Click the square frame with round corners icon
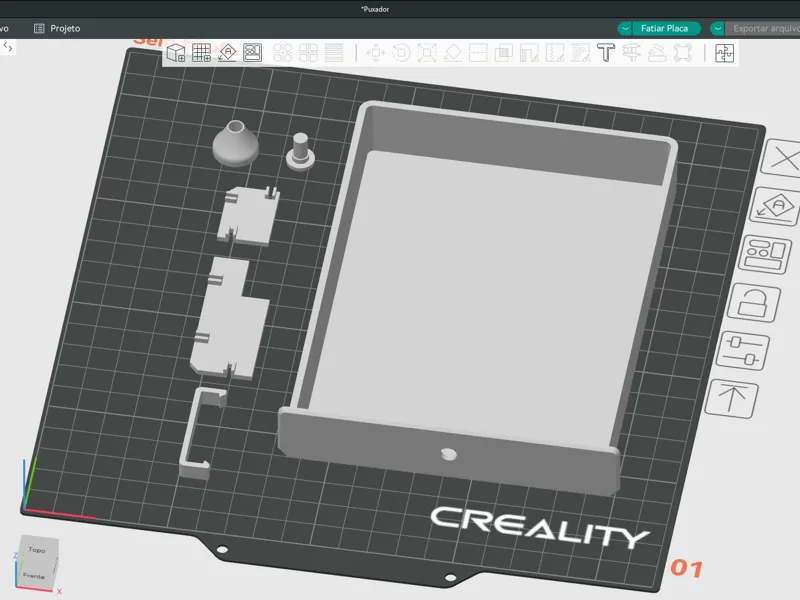The image size is (800, 600). pyautogui.click(x=683, y=53)
